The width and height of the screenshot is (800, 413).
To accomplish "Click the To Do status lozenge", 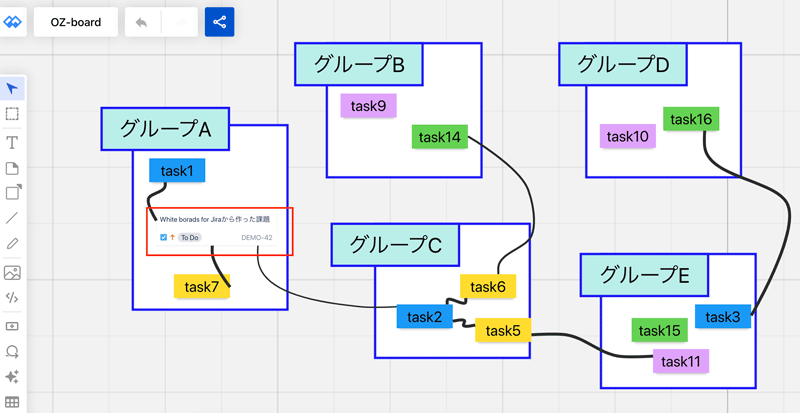I will tap(190, 237).
